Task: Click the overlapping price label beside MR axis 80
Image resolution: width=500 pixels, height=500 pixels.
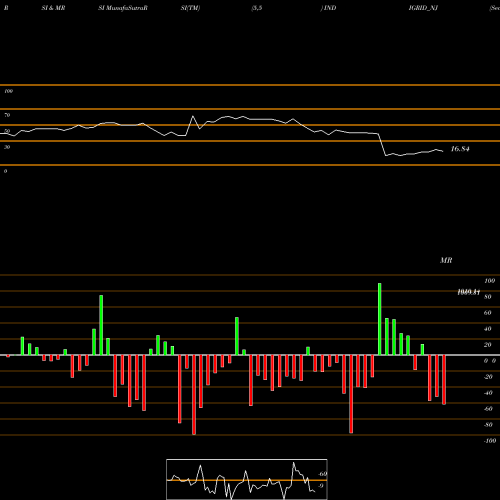Action: pyautogui.click(x=469, y=292)
